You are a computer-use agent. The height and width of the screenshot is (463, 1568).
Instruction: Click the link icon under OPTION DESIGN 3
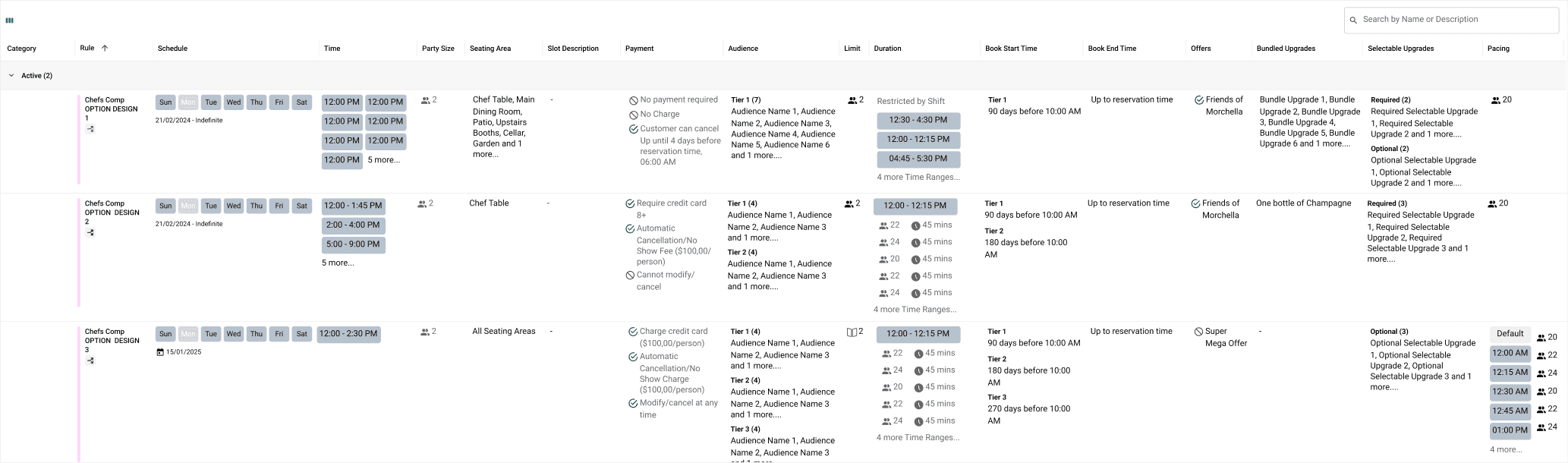click(90, 361)
